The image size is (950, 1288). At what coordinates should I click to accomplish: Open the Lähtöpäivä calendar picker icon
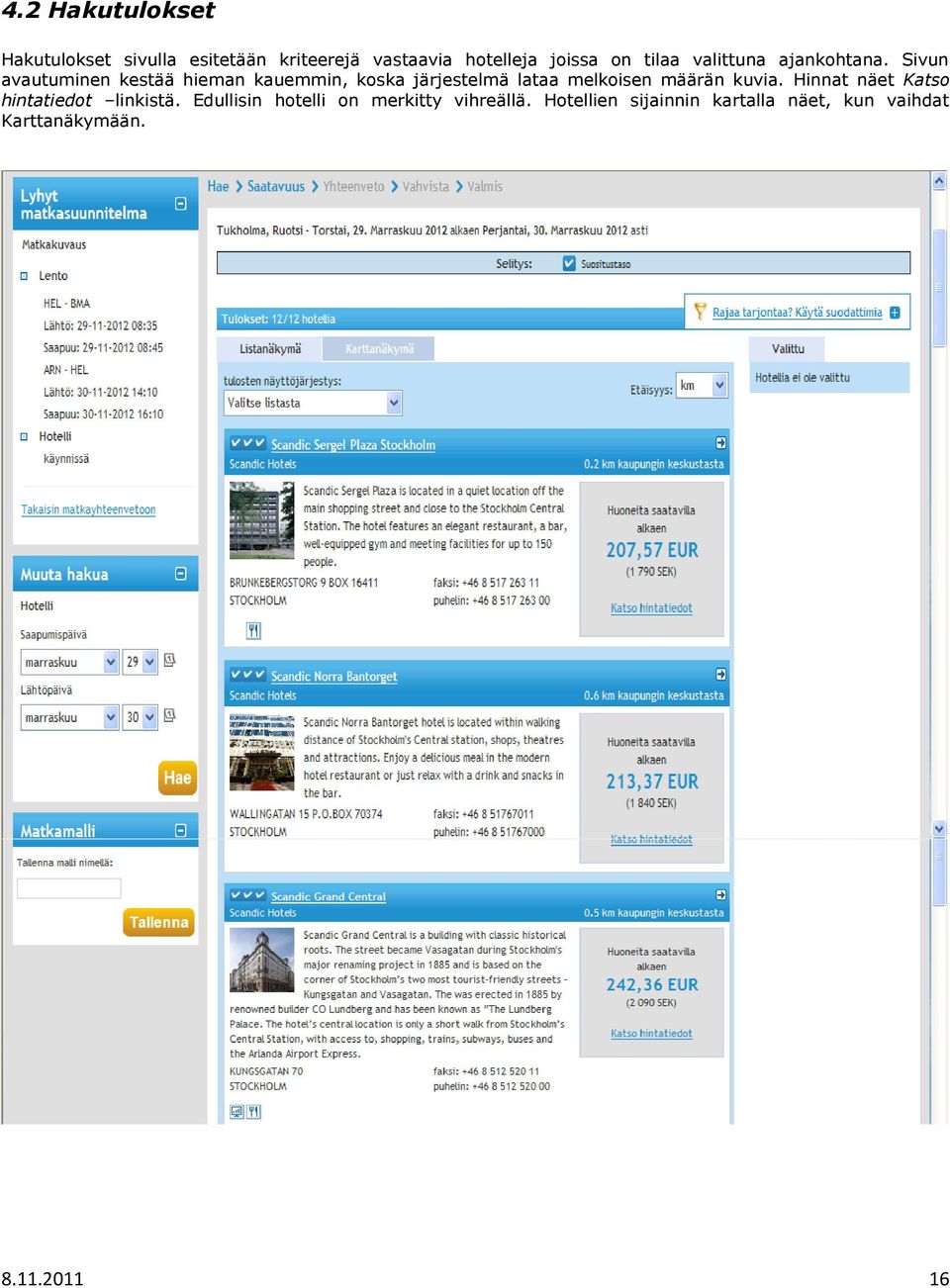(169, 715)
